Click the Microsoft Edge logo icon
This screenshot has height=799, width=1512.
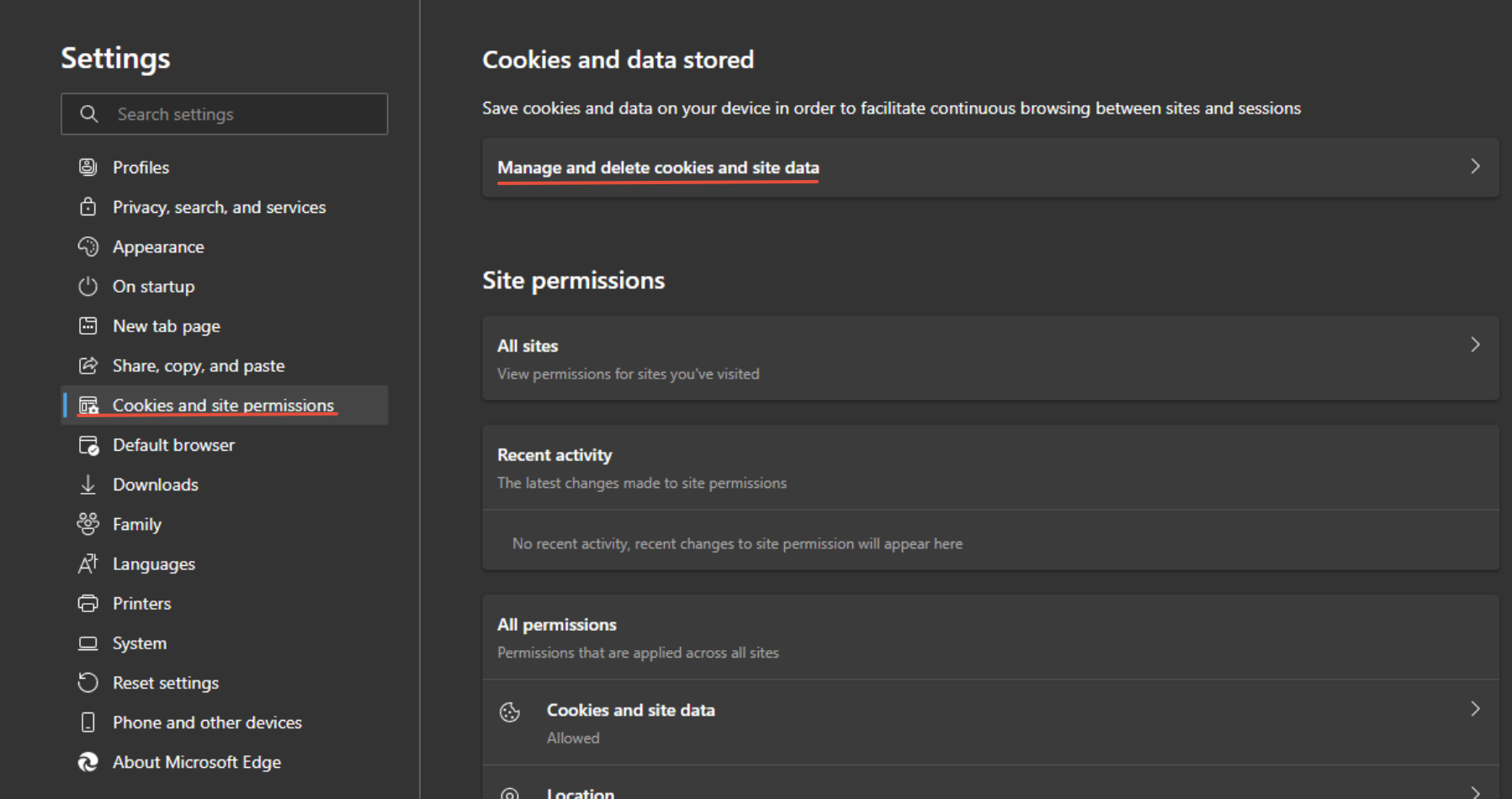point(88,762)
